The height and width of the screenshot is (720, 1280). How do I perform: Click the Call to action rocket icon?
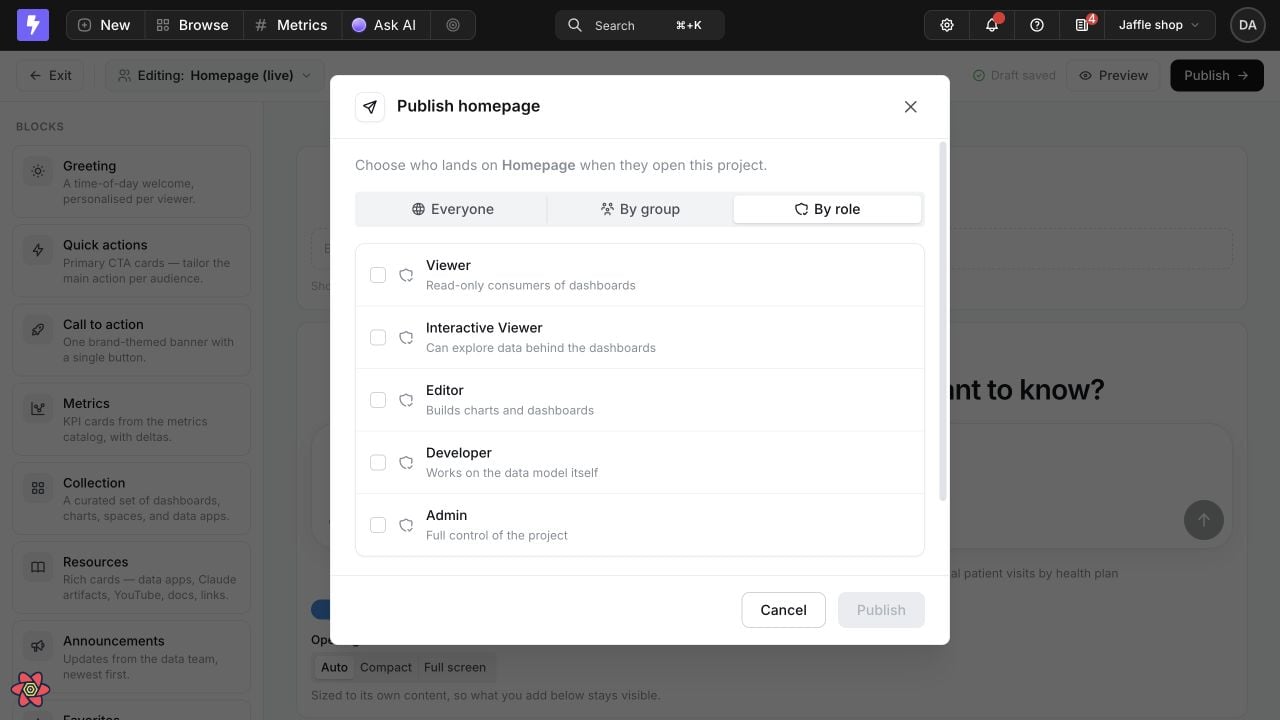pyautogui.click(x=38, y=329)
